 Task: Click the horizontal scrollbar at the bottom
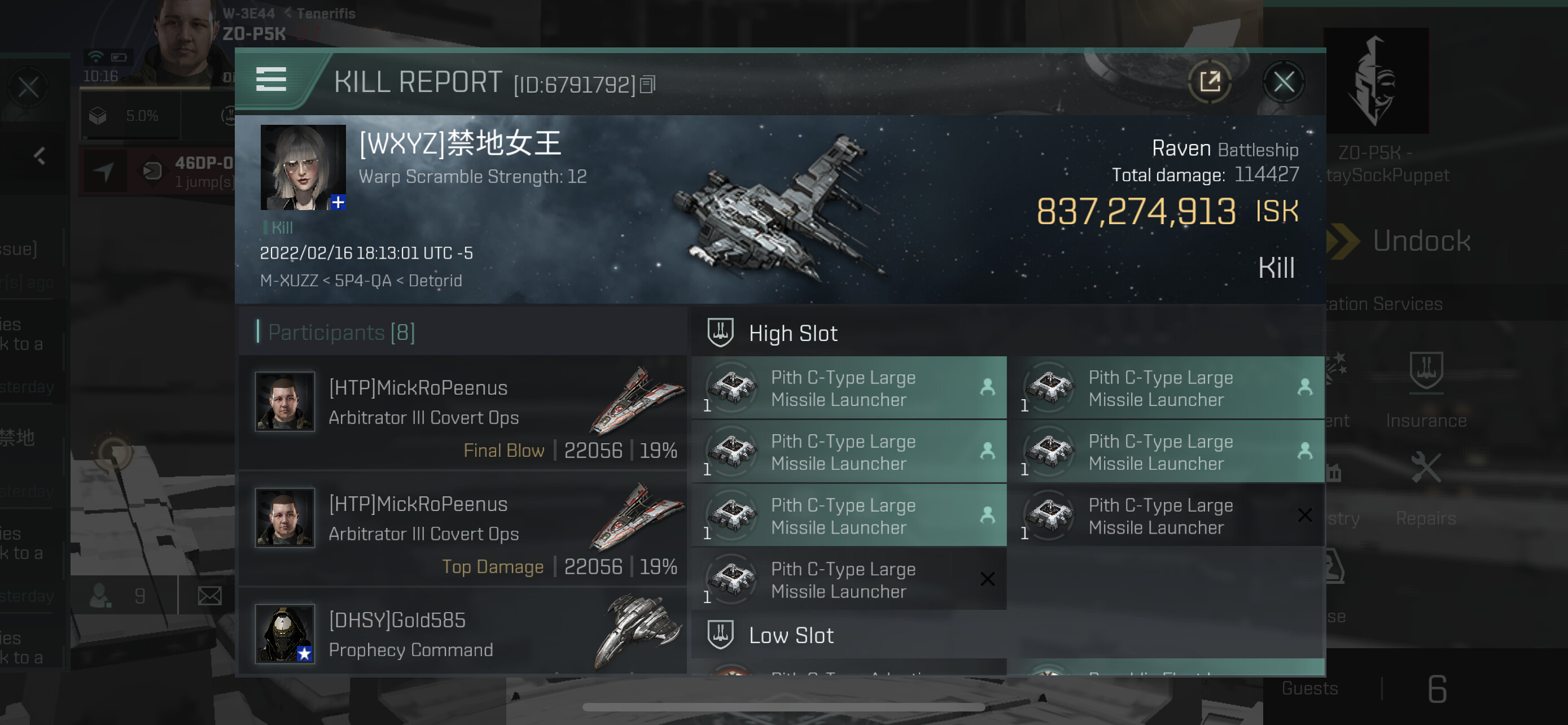783,707
